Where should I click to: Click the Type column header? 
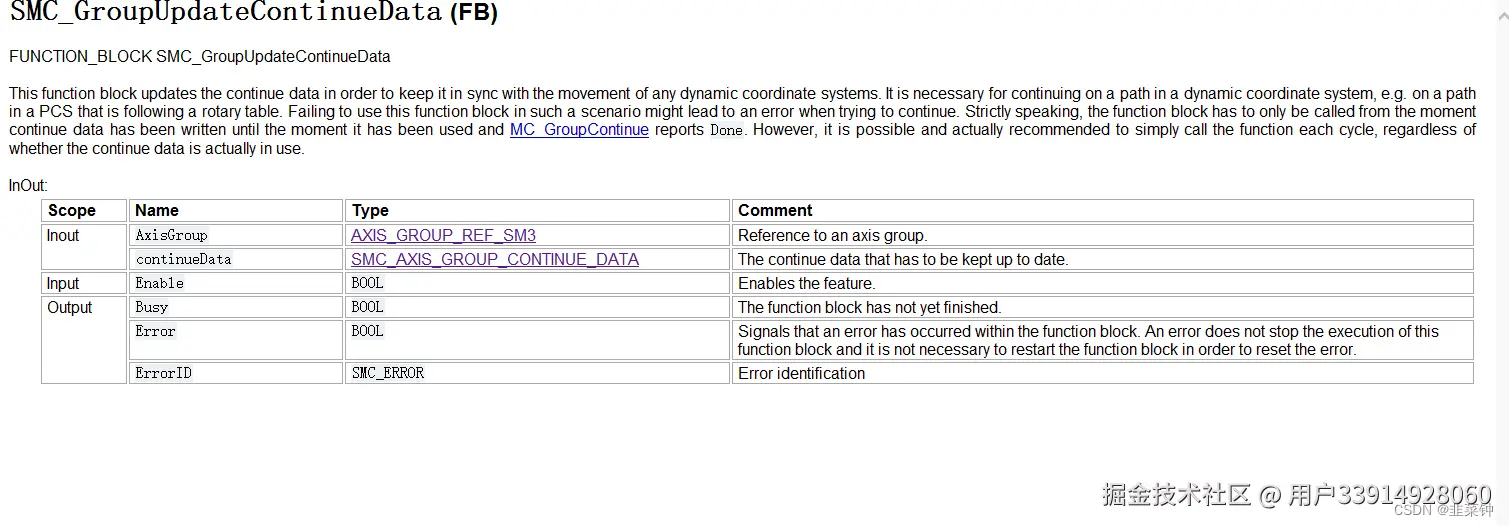[x=370, y=211]
